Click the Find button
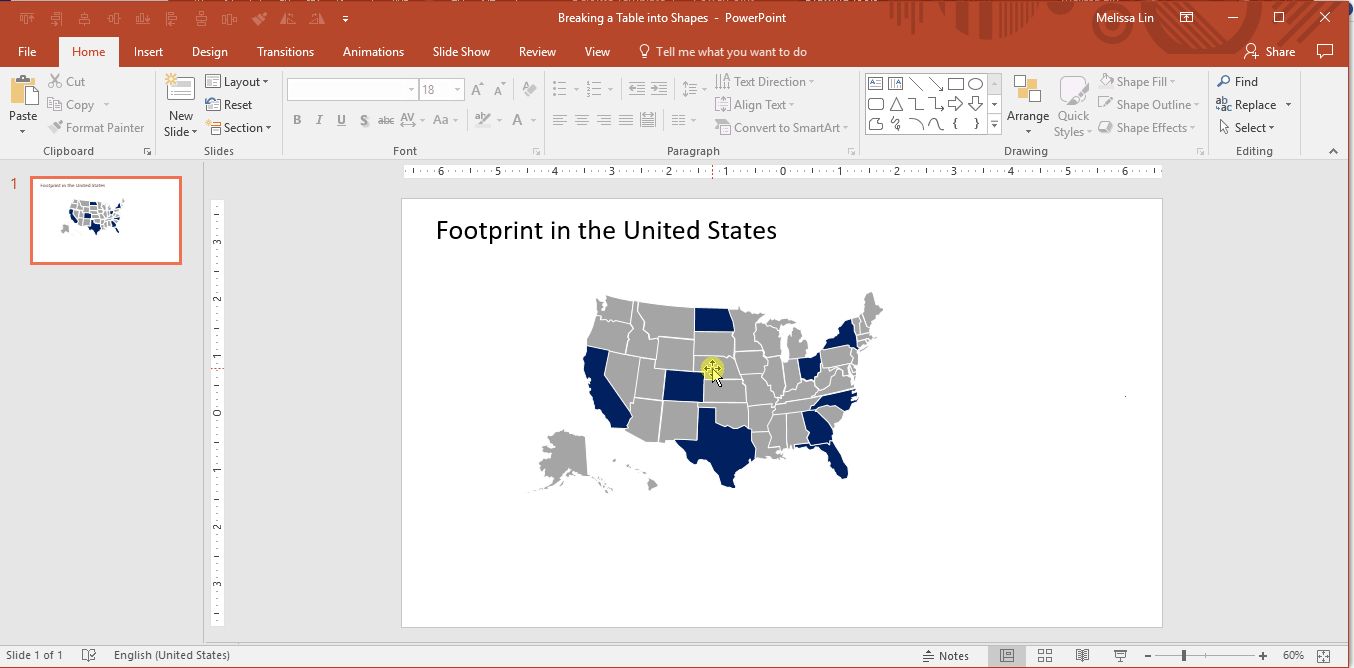The image size is (1354, 668). [1237, 82]
